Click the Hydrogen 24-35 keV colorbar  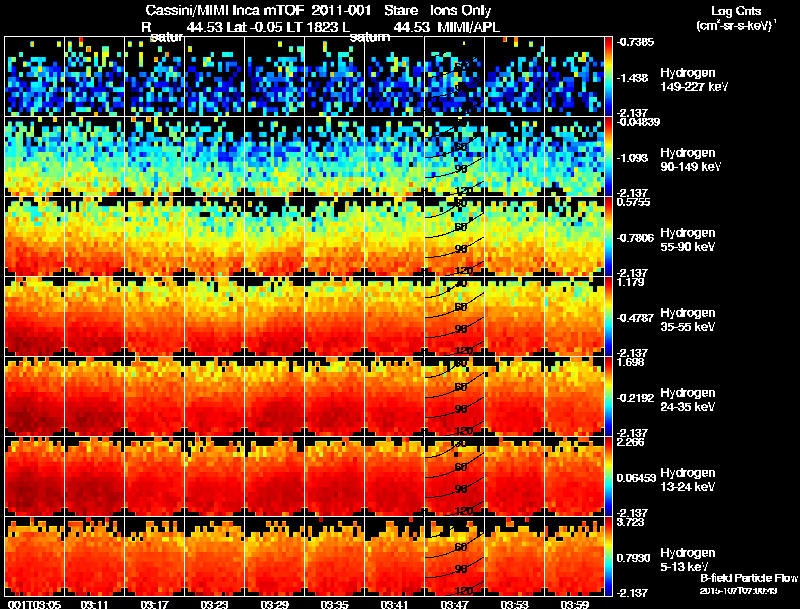[608, 397]
